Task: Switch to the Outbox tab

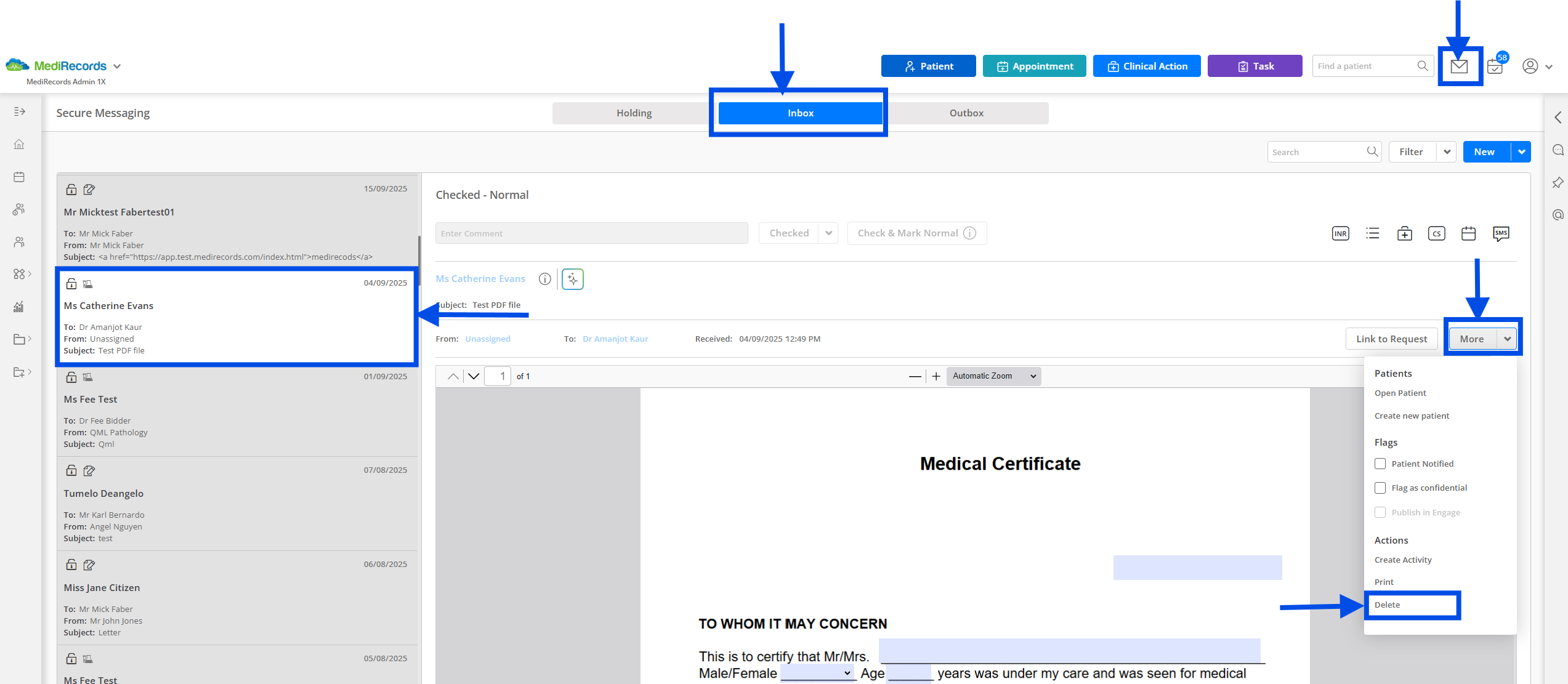Action: pos(966,113)
